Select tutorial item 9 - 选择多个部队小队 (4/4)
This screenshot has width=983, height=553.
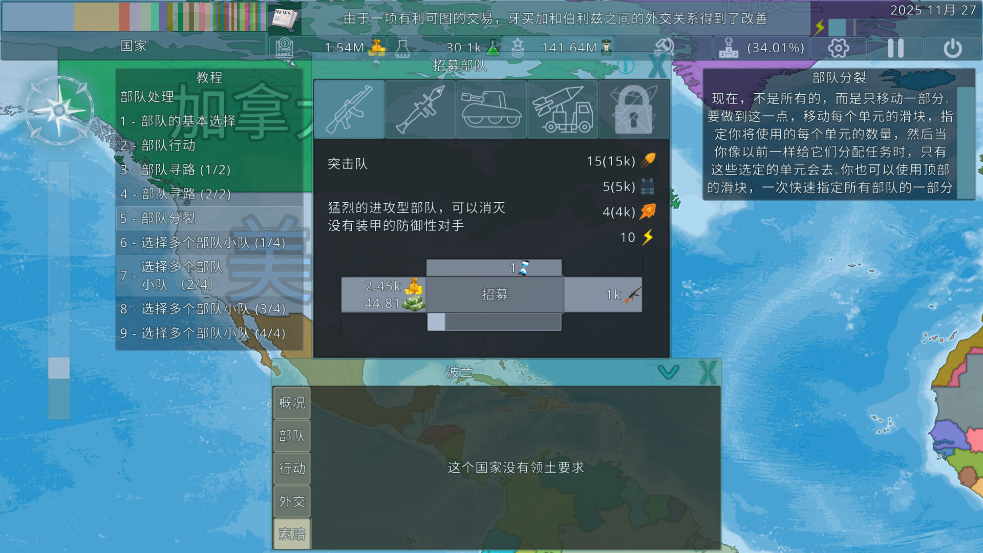click(209, 333)
